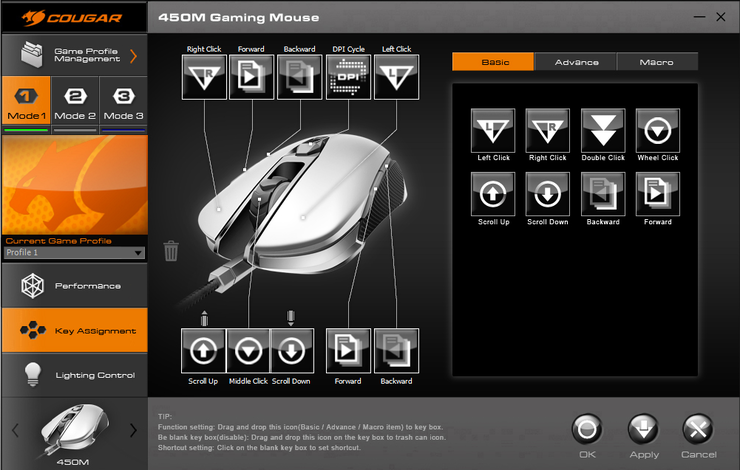This screenshot has width=740, height=470.
Task: Open the Macro tab
Action: pyautogui.click(x=656, y=62)
